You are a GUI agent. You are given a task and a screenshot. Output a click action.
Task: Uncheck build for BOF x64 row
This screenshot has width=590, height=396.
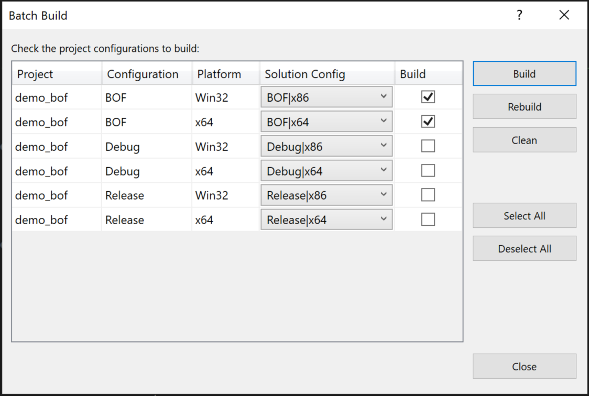(428, 122)
